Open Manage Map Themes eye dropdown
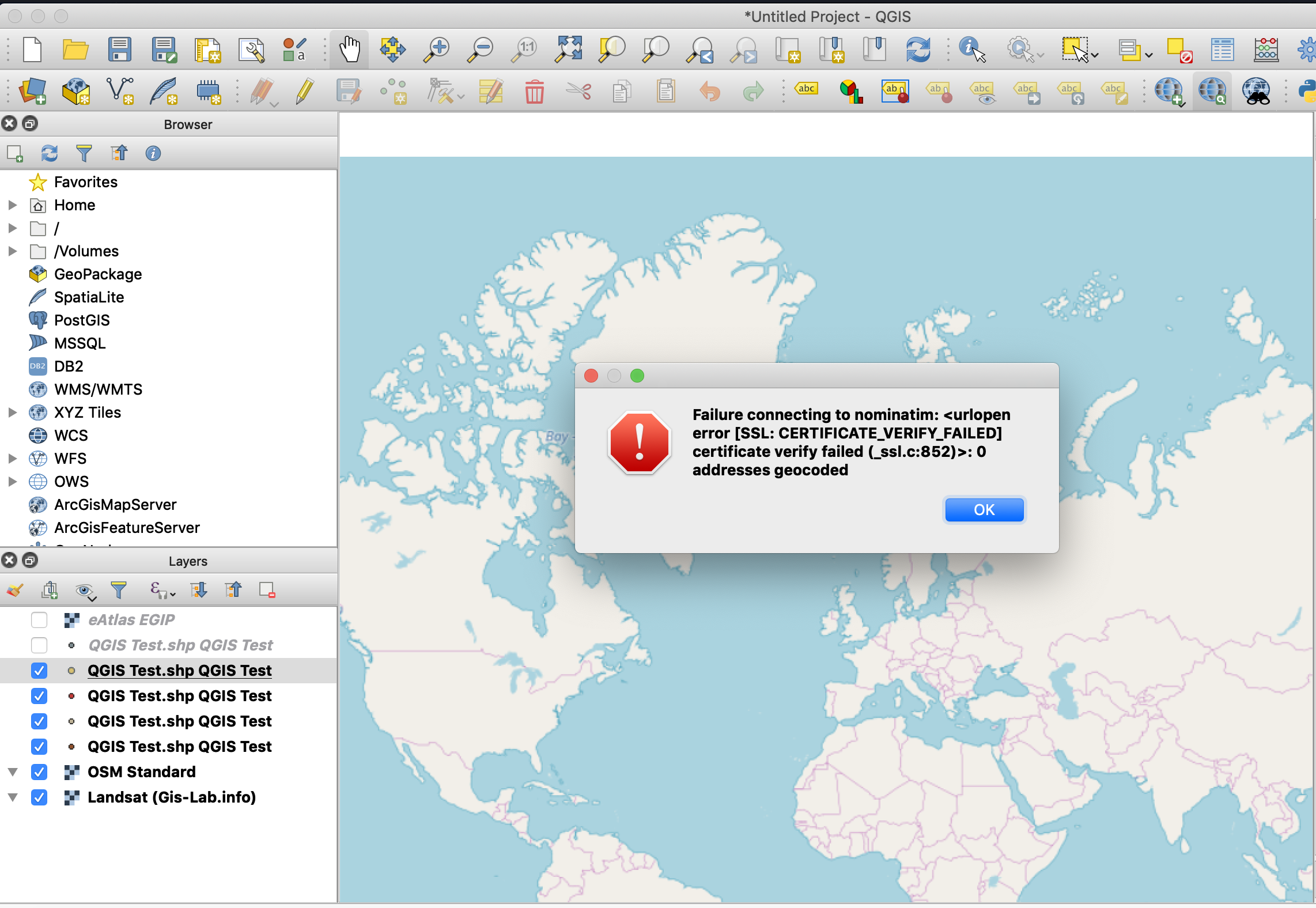This screenshot has height=908, width=1316. click(x=85, y=591)
